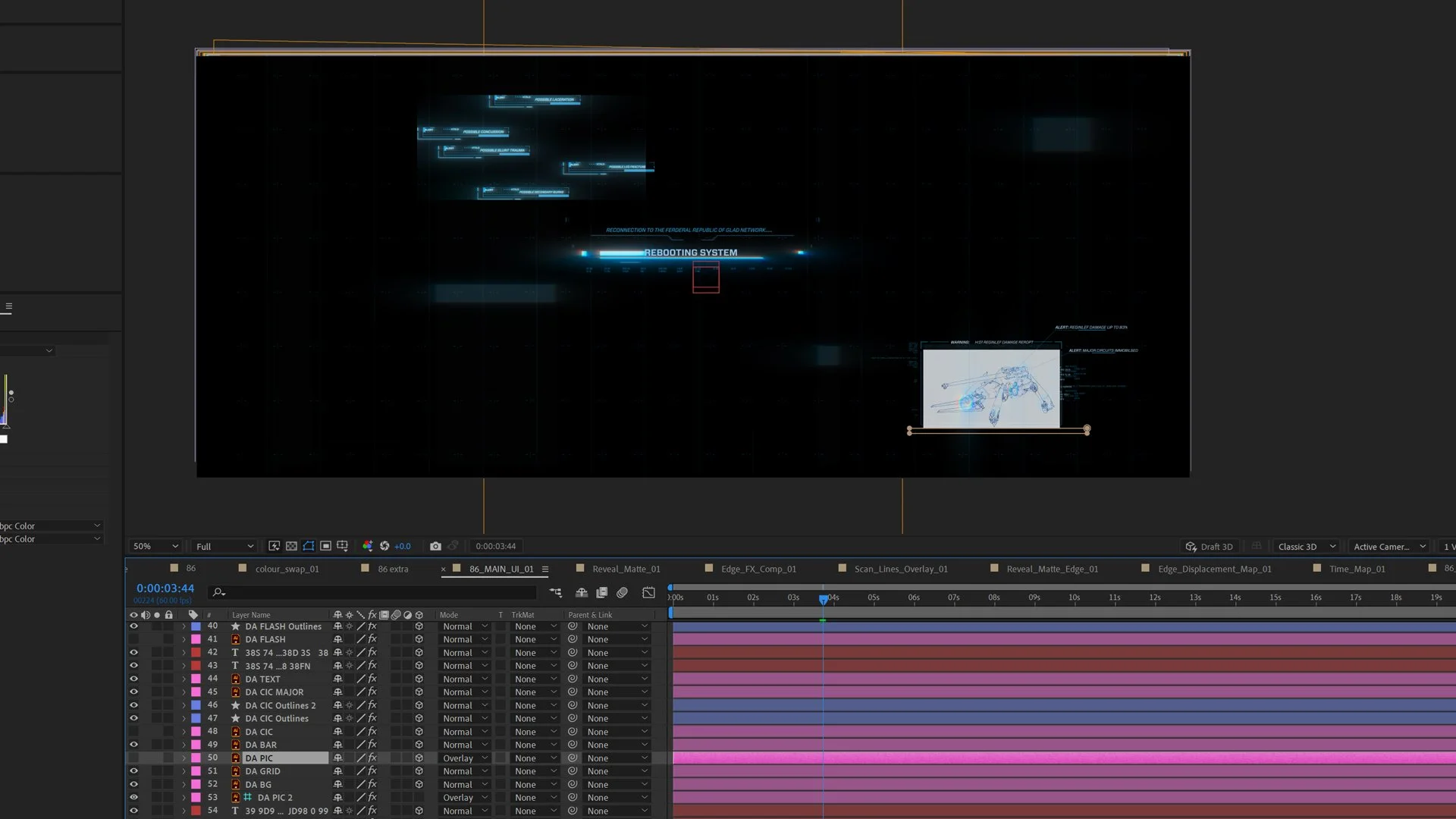Expand the DA PIC layer properties

click(184, 758)
